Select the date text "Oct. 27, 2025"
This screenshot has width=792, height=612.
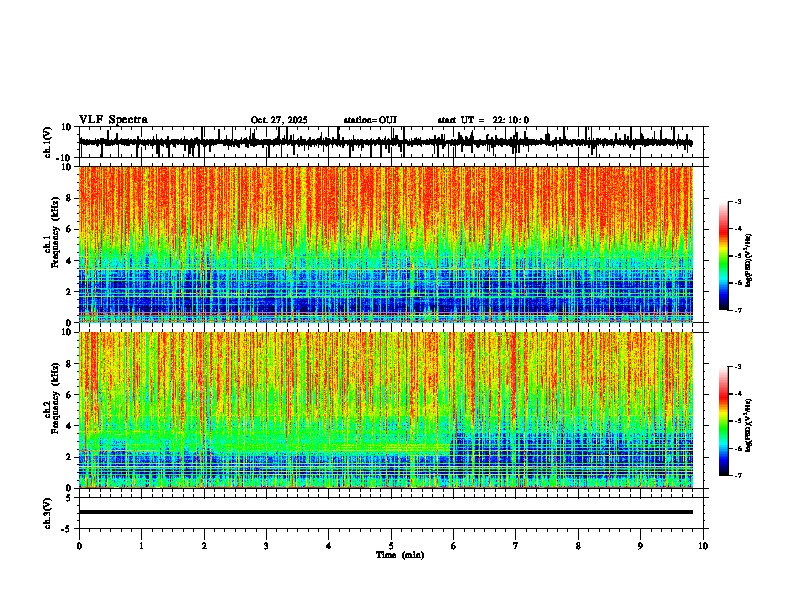279,120
